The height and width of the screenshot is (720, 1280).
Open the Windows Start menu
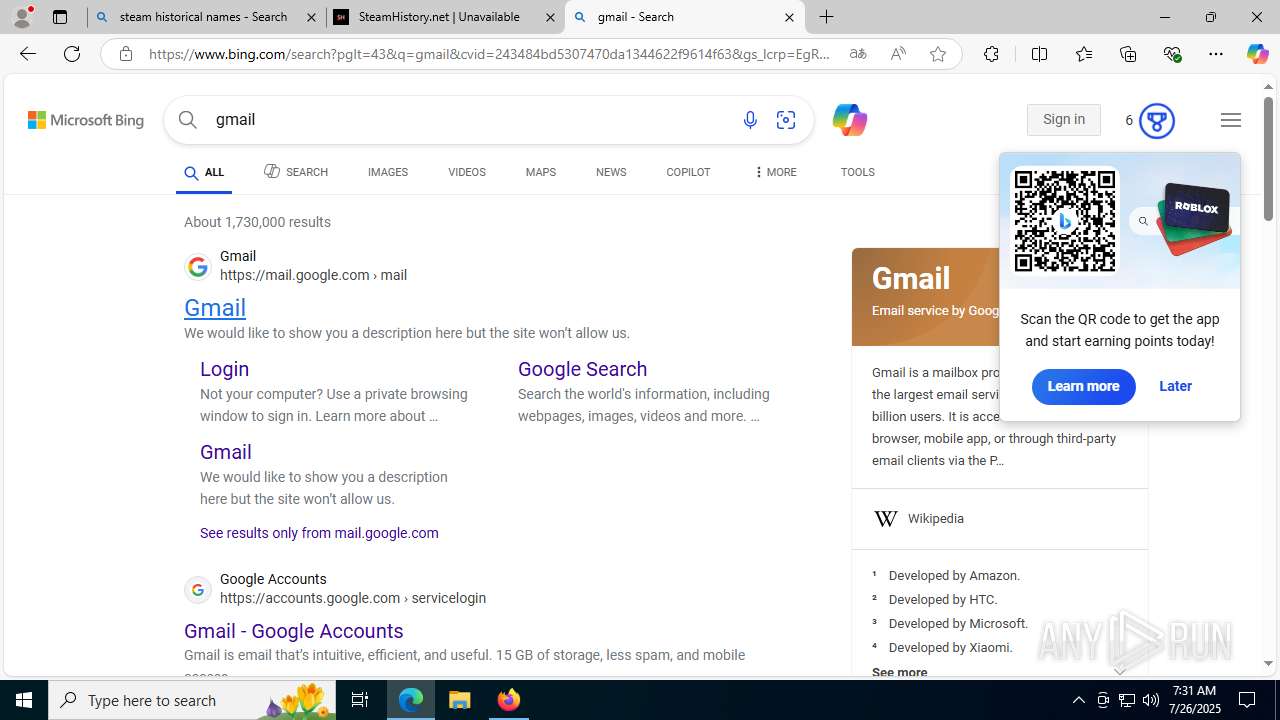click(24, 700)
